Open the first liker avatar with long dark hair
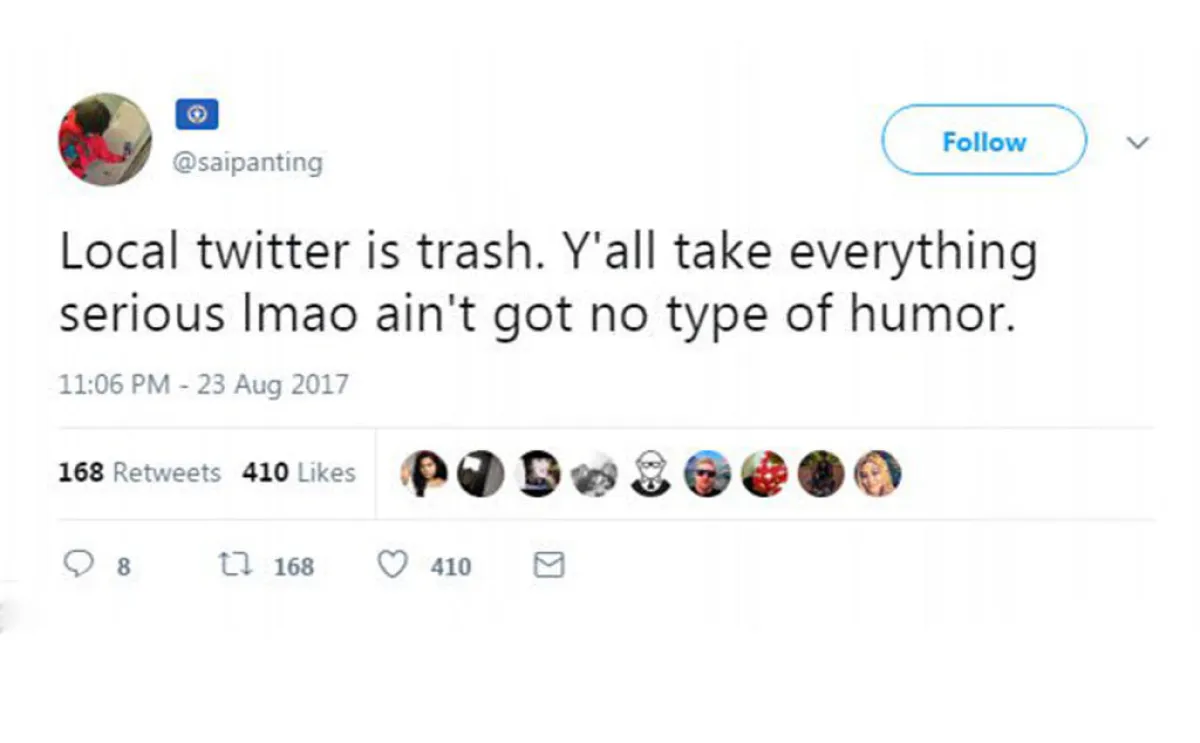Screen dimensions: 1200x743 (x=424, y=473)
